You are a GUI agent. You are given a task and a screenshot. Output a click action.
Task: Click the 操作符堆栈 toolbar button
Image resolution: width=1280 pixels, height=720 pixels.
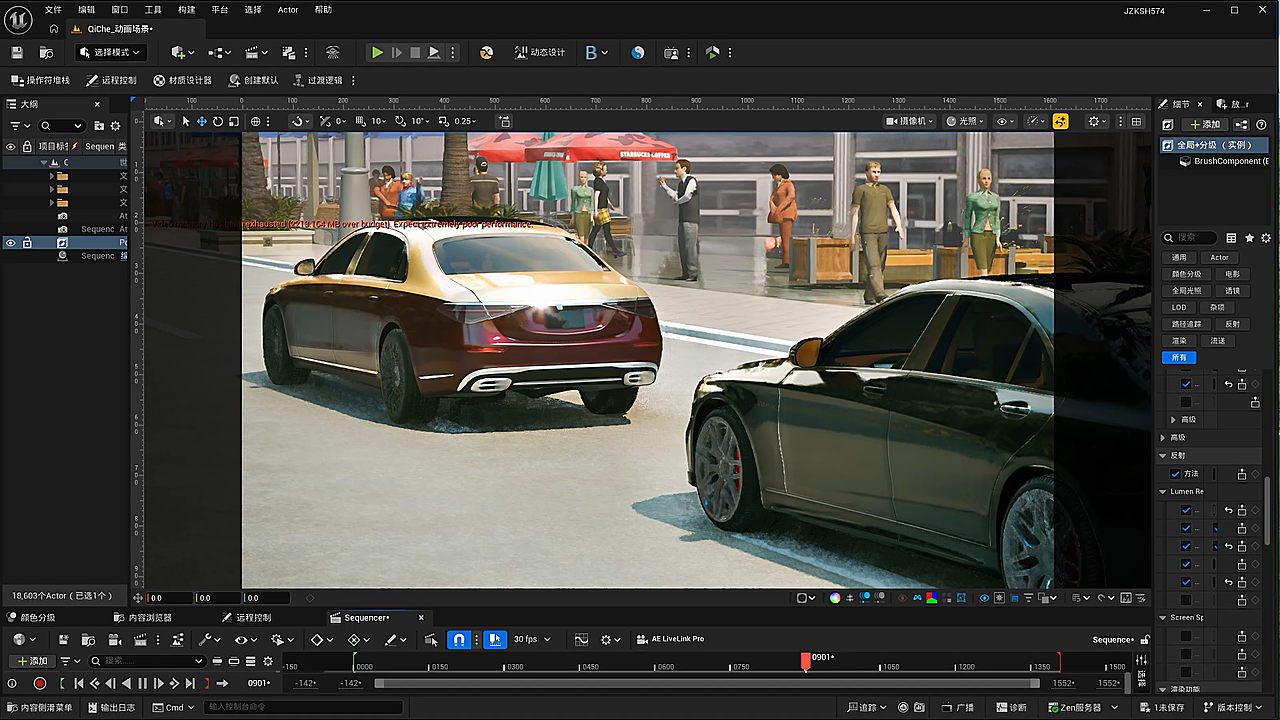[x=40, y=80]
